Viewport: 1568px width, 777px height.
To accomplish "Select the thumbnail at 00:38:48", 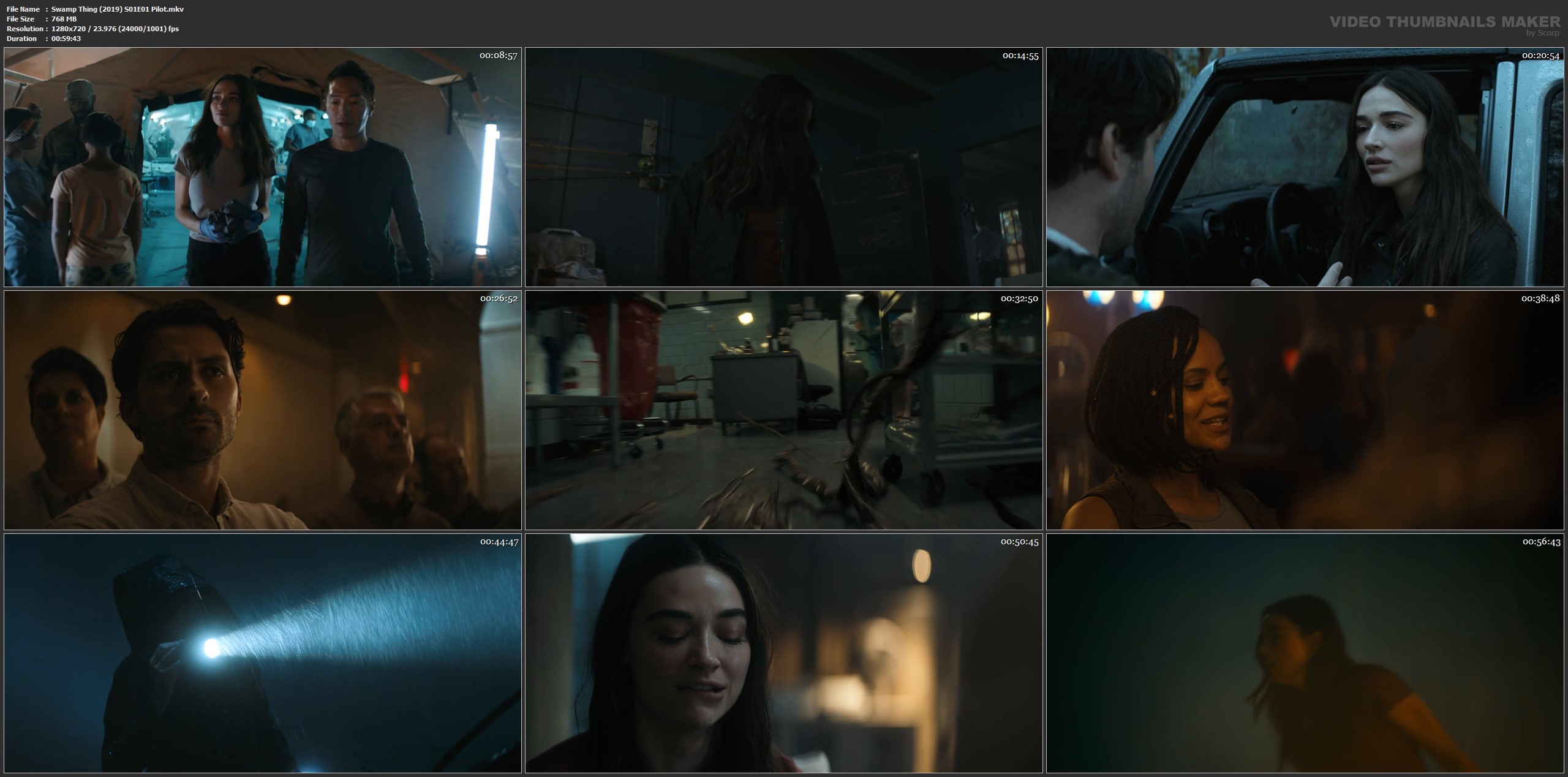I will pyautogui.click(x=1305, y=410).
